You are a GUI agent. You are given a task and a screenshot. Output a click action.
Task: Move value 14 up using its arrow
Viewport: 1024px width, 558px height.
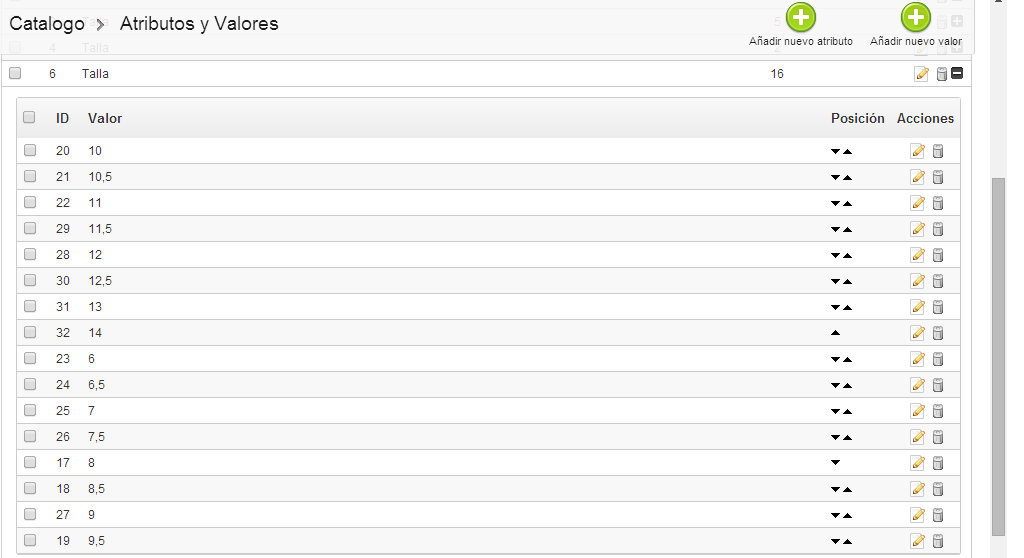coord(836,333)
